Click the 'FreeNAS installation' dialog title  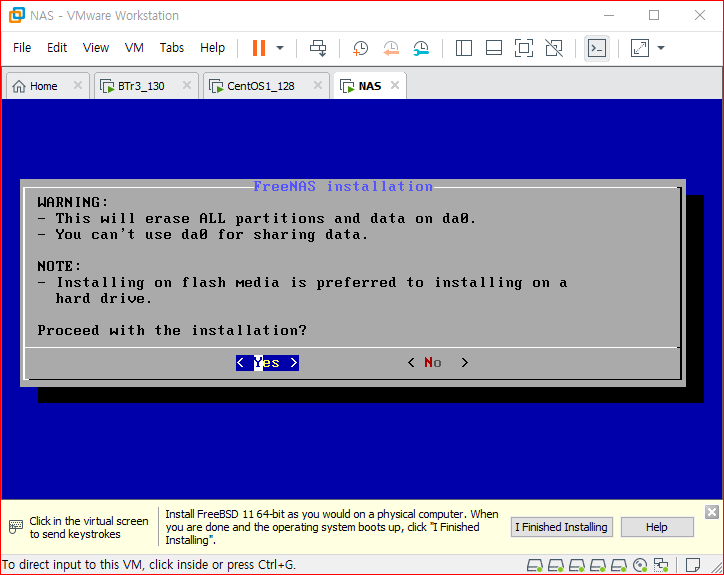click(x=343, y=186)
